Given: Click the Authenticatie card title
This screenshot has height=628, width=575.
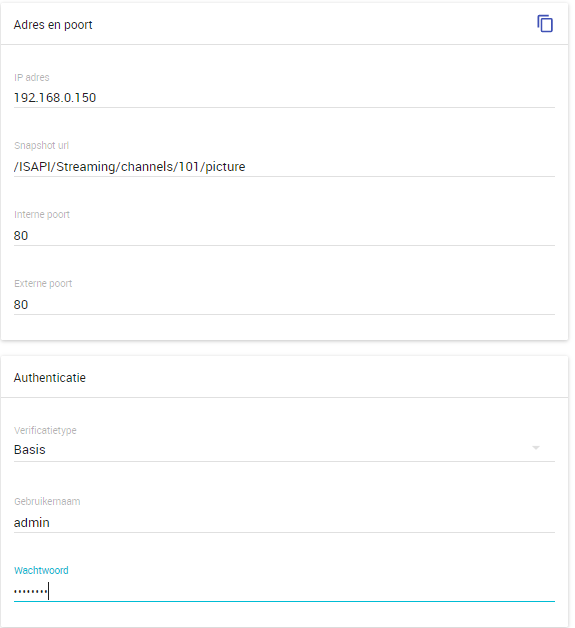Looking at the screenshot, I should (50, 378).
